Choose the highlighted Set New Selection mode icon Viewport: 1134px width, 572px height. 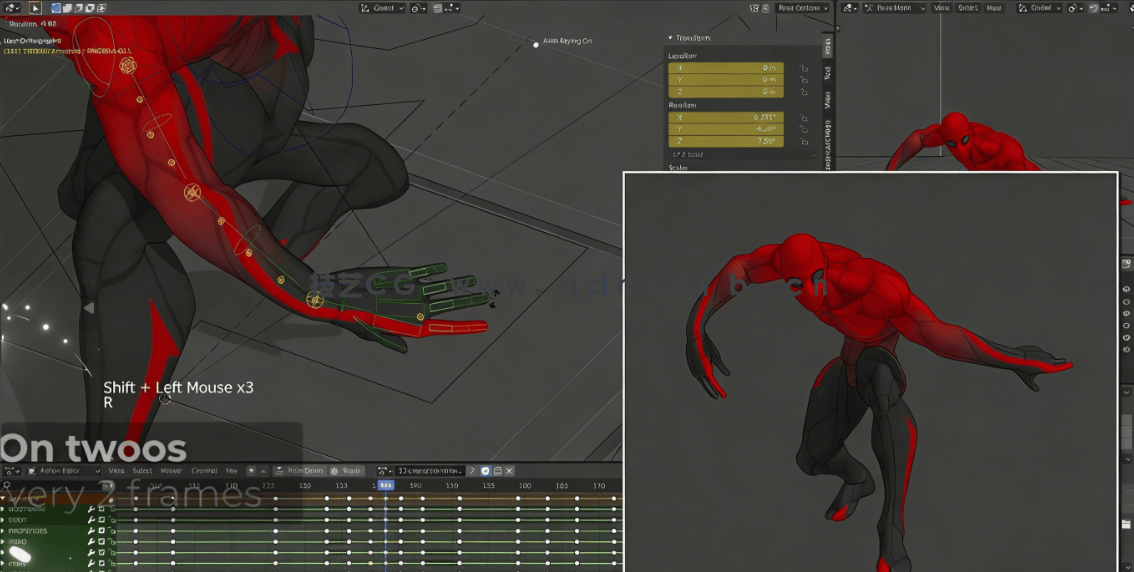56,8
